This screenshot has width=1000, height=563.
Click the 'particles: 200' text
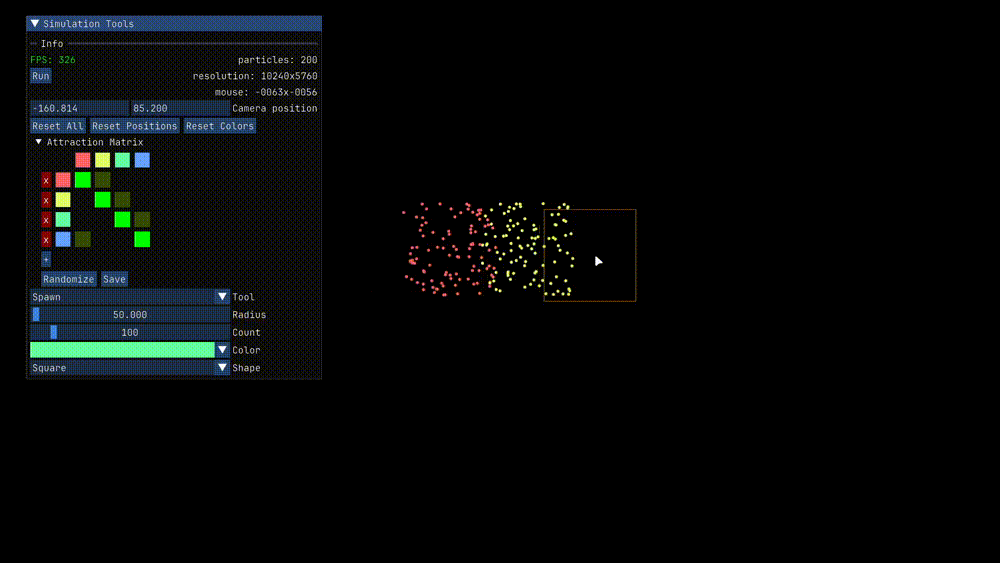277,60
